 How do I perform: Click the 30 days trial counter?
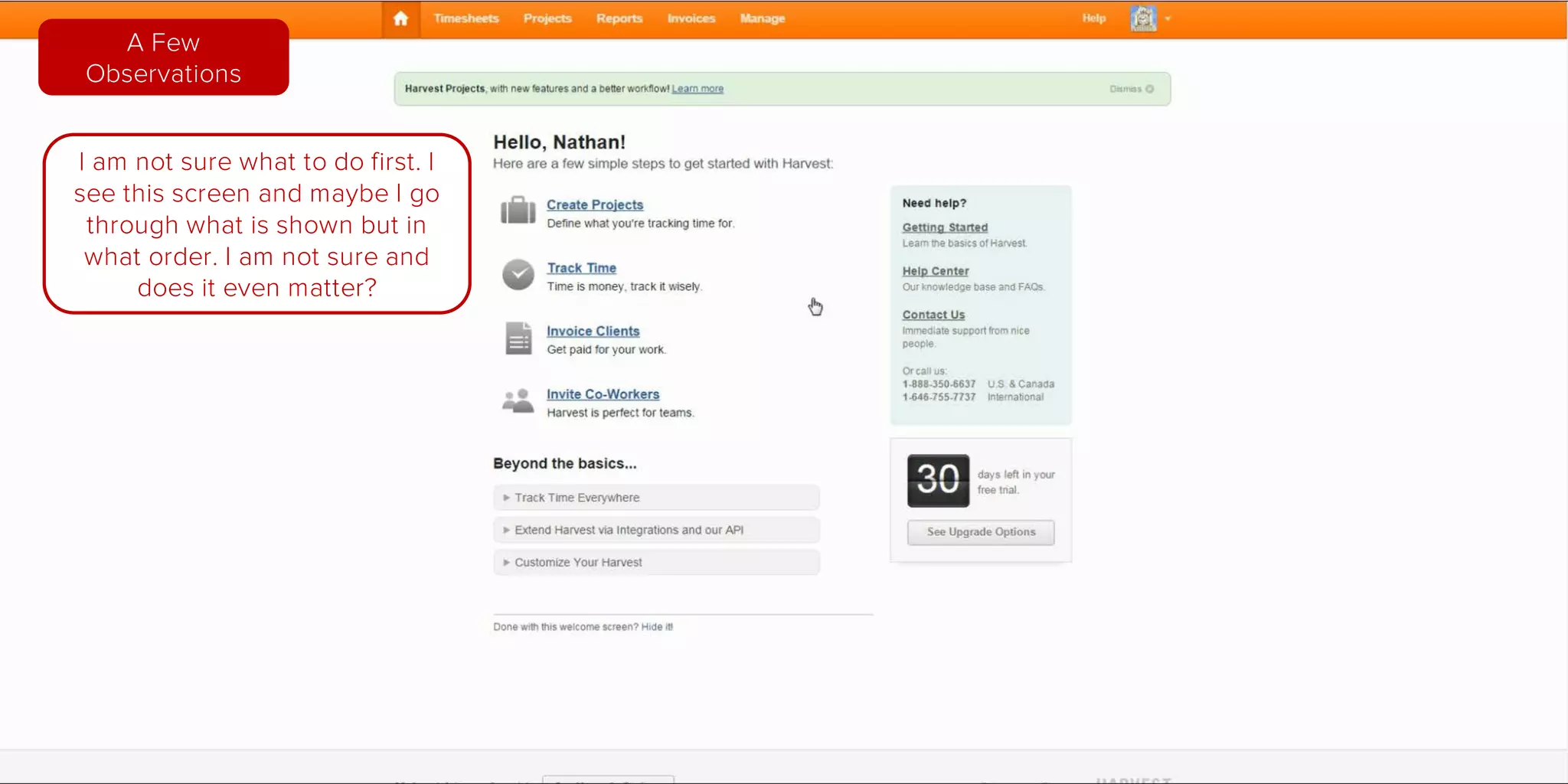click(938, 481)
